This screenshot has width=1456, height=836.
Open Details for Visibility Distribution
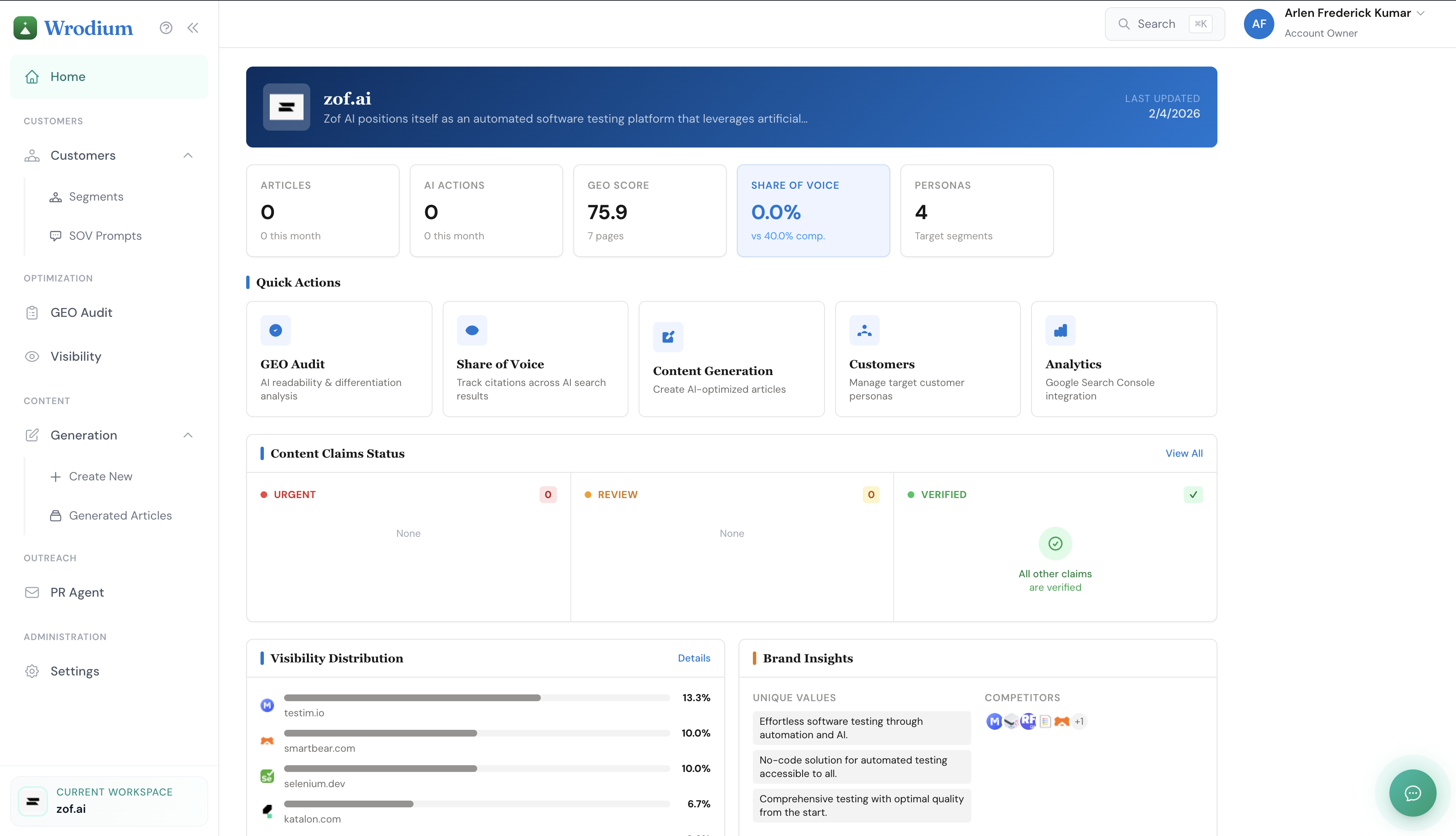point(694,658)
